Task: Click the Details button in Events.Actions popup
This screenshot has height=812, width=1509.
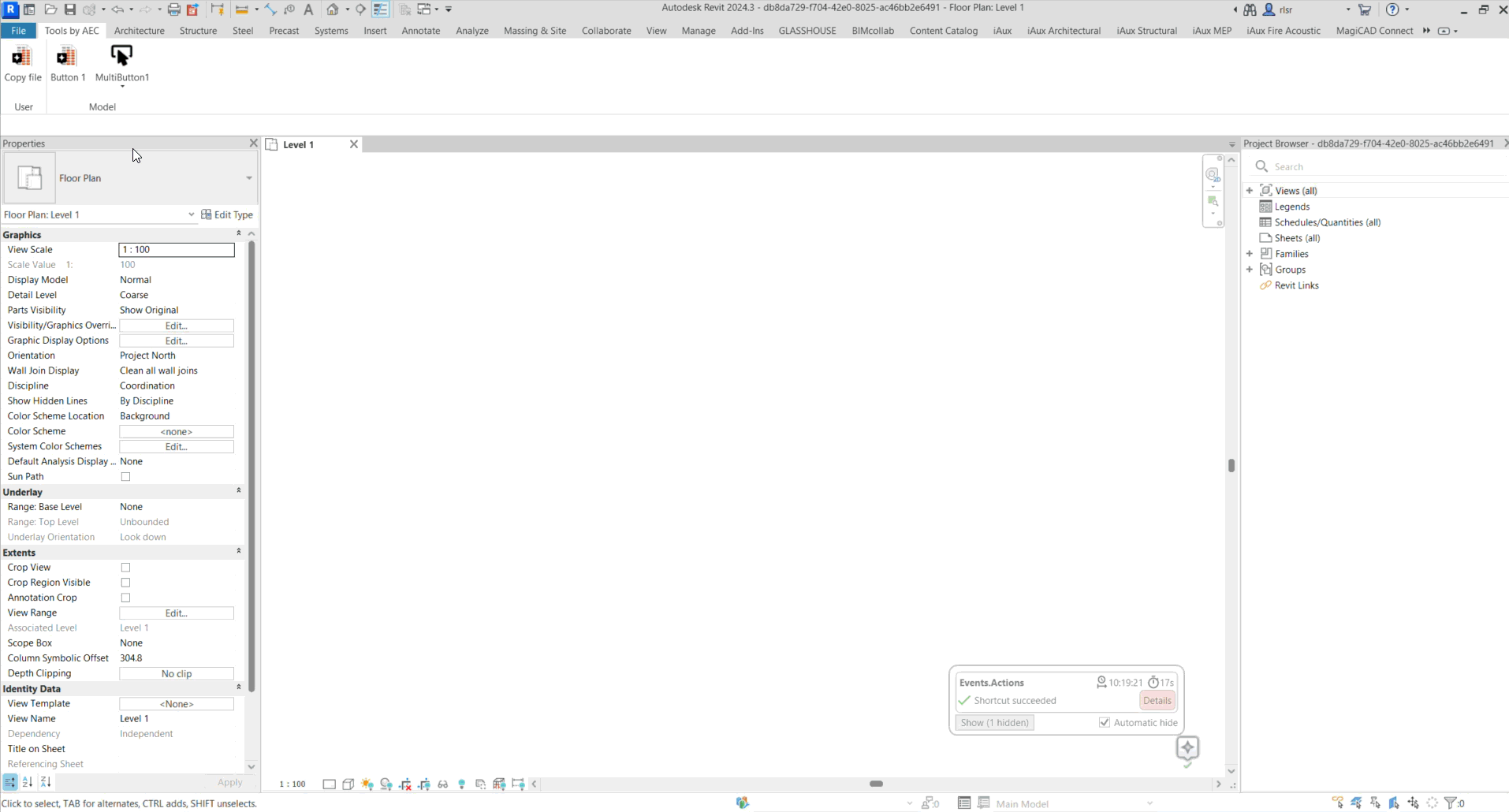Action: [x=1156, y=700]
